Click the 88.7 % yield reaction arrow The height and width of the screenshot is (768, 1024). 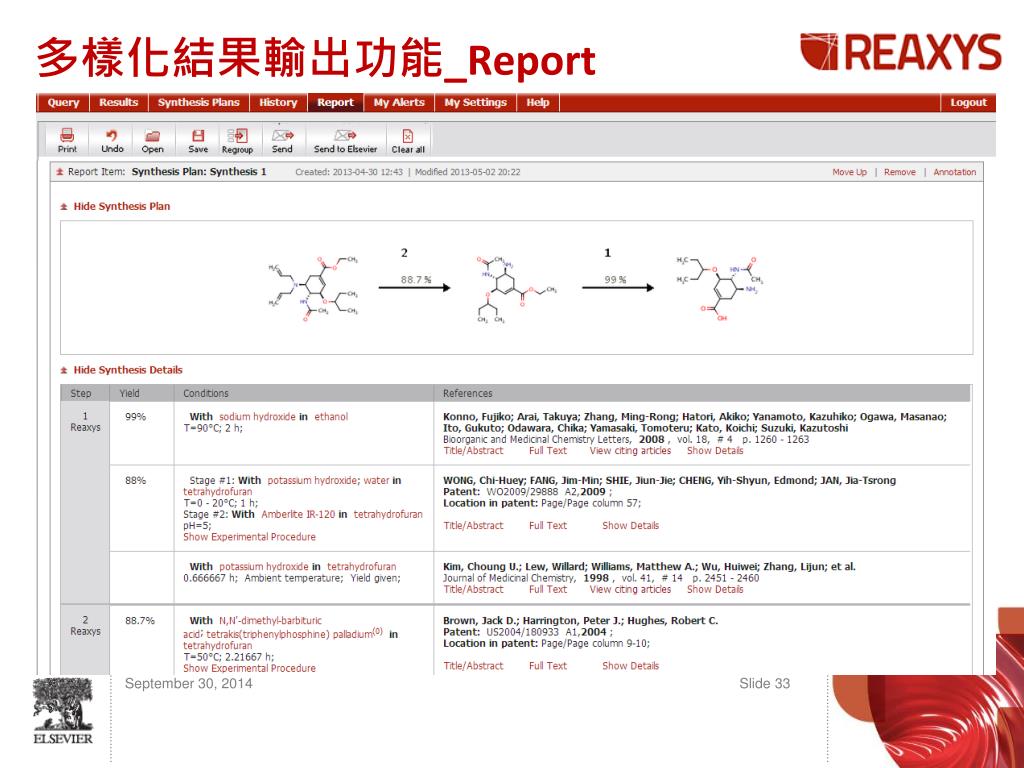(x=414, y=287)
